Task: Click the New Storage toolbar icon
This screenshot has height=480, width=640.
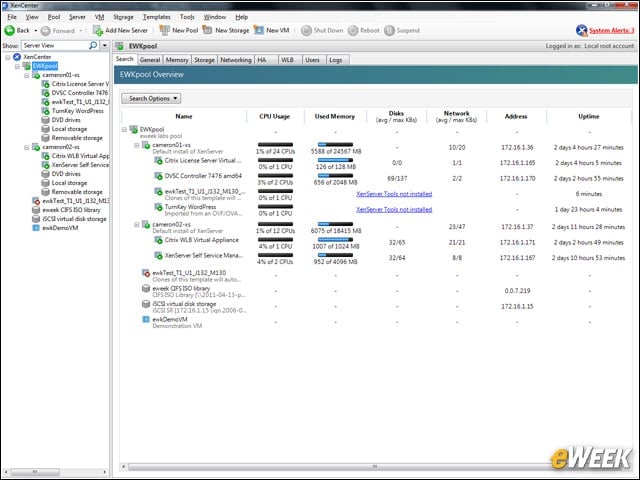Action: tap(207, 30)
